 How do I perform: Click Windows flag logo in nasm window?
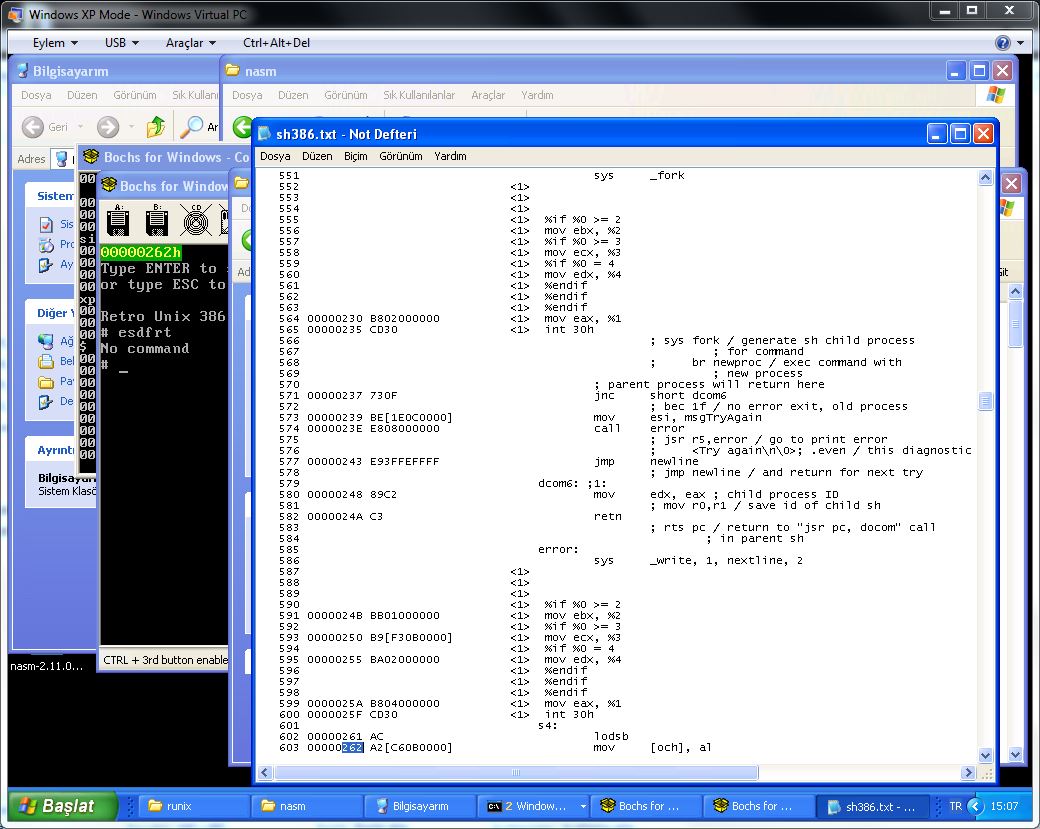[x=996, y=95]
